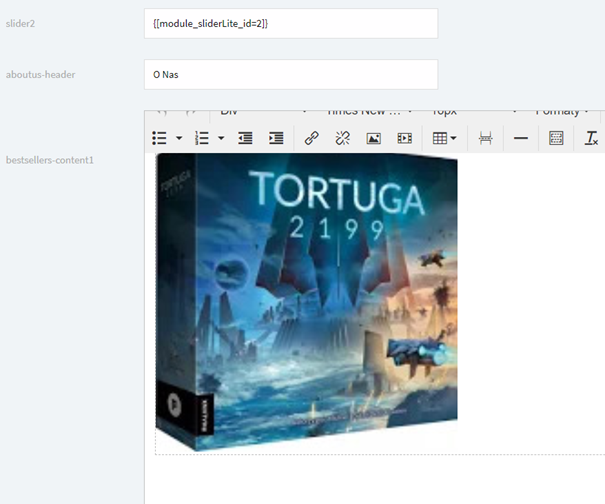Decrease indent with outdent icon
Image resolution: width=605 pixels, height=504 pixels.
click(x=245, y=138)
